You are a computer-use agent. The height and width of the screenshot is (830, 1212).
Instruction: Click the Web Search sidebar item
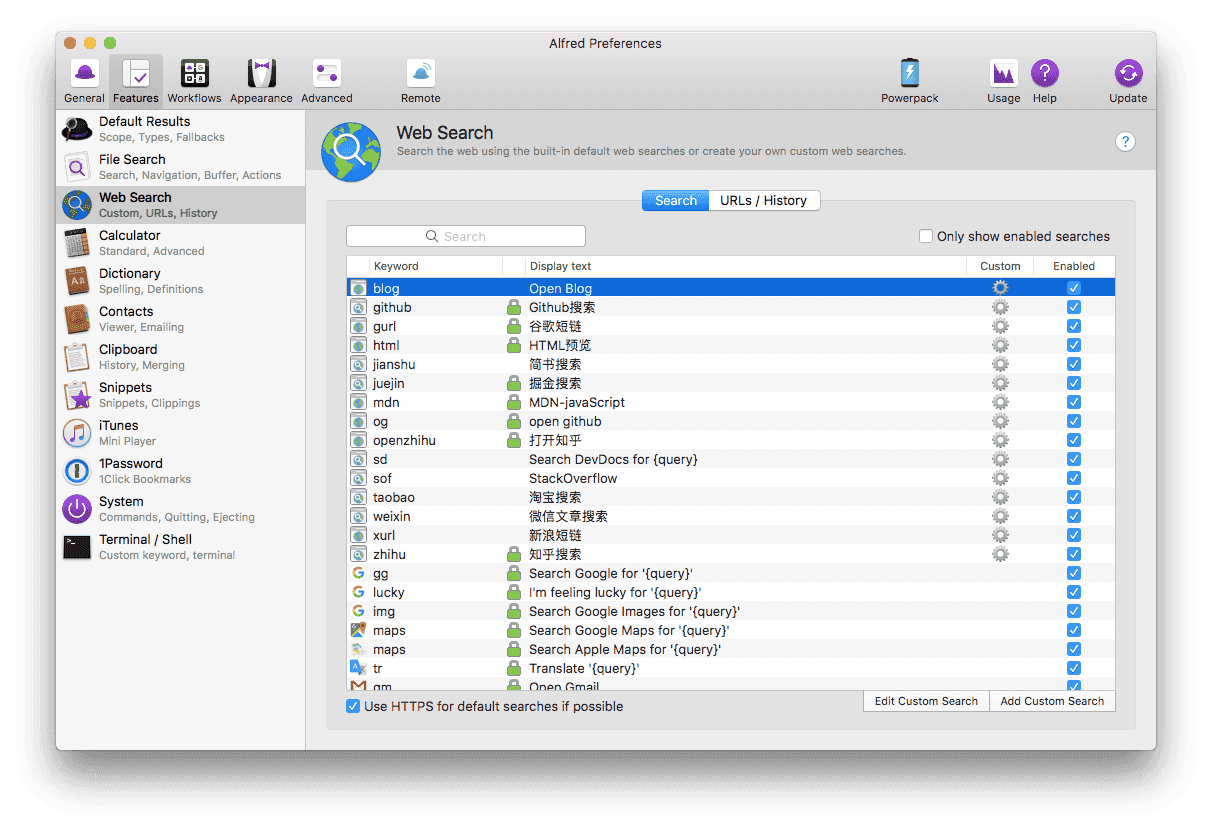tap(181, 205)
